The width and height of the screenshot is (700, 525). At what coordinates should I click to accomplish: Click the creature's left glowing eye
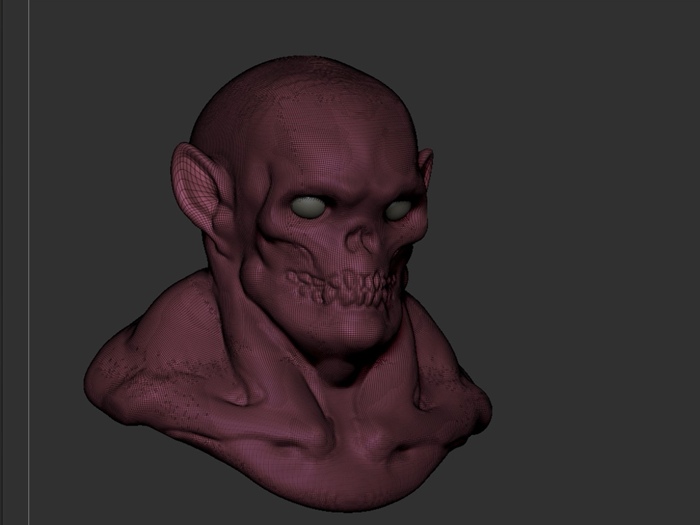click(x=309, y=205)
